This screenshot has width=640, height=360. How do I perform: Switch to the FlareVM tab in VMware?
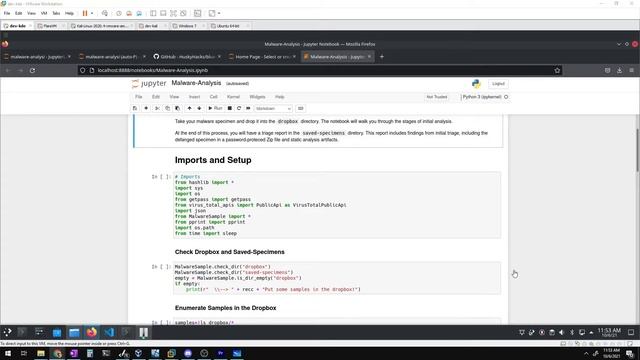[50, 26]
